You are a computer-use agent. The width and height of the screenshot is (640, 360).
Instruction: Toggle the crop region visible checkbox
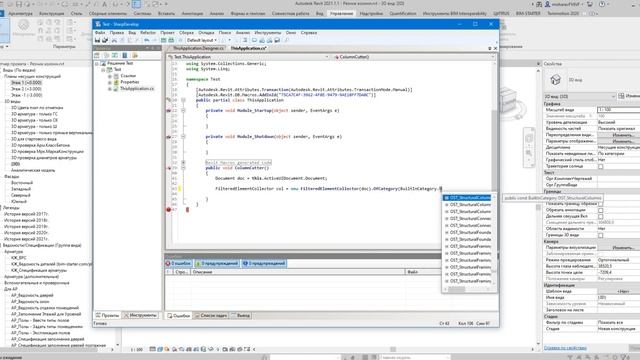coord(600,204)
